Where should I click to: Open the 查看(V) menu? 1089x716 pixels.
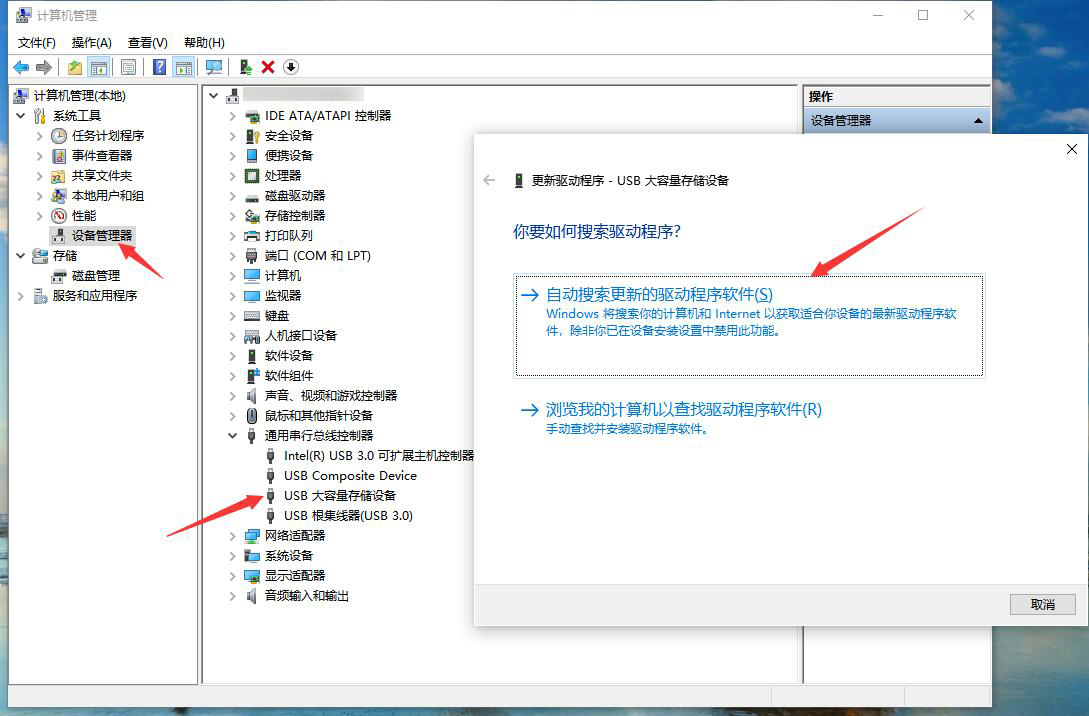(x=148, y=42)
